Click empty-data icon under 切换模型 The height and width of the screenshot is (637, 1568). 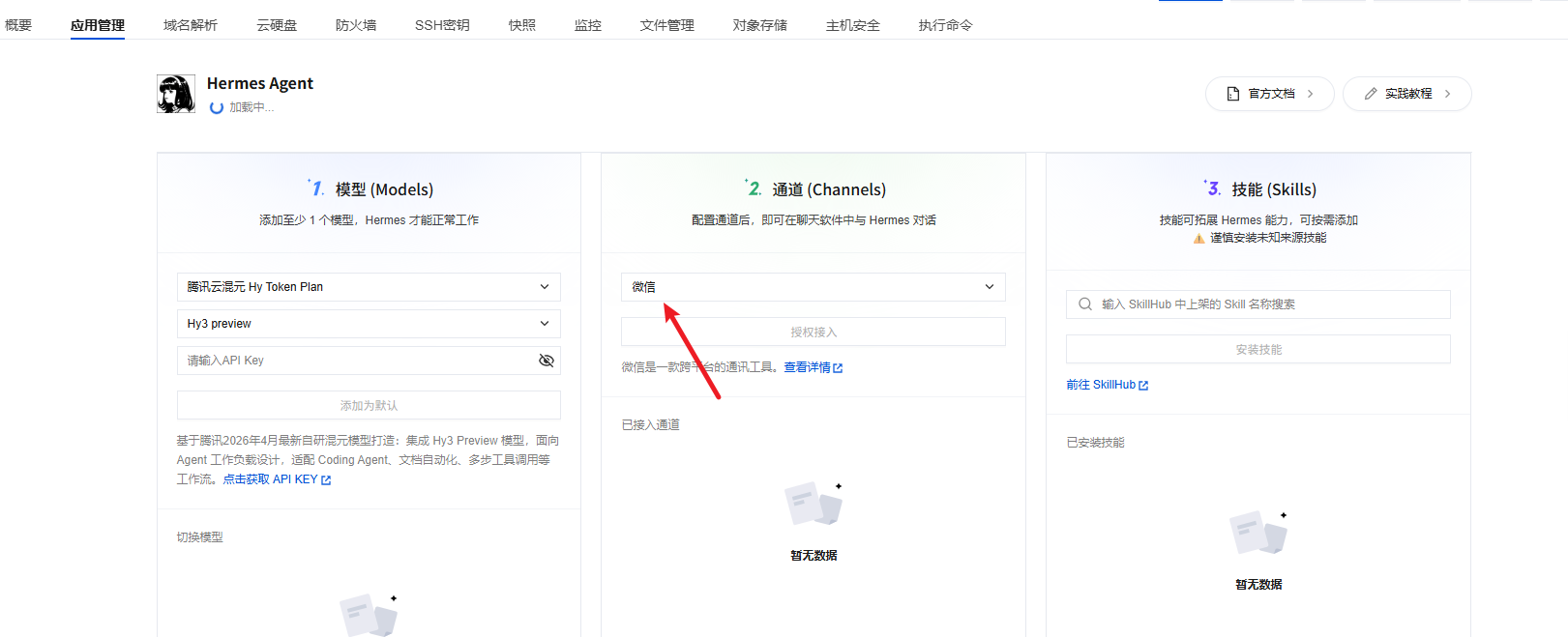tap(369, 616)
